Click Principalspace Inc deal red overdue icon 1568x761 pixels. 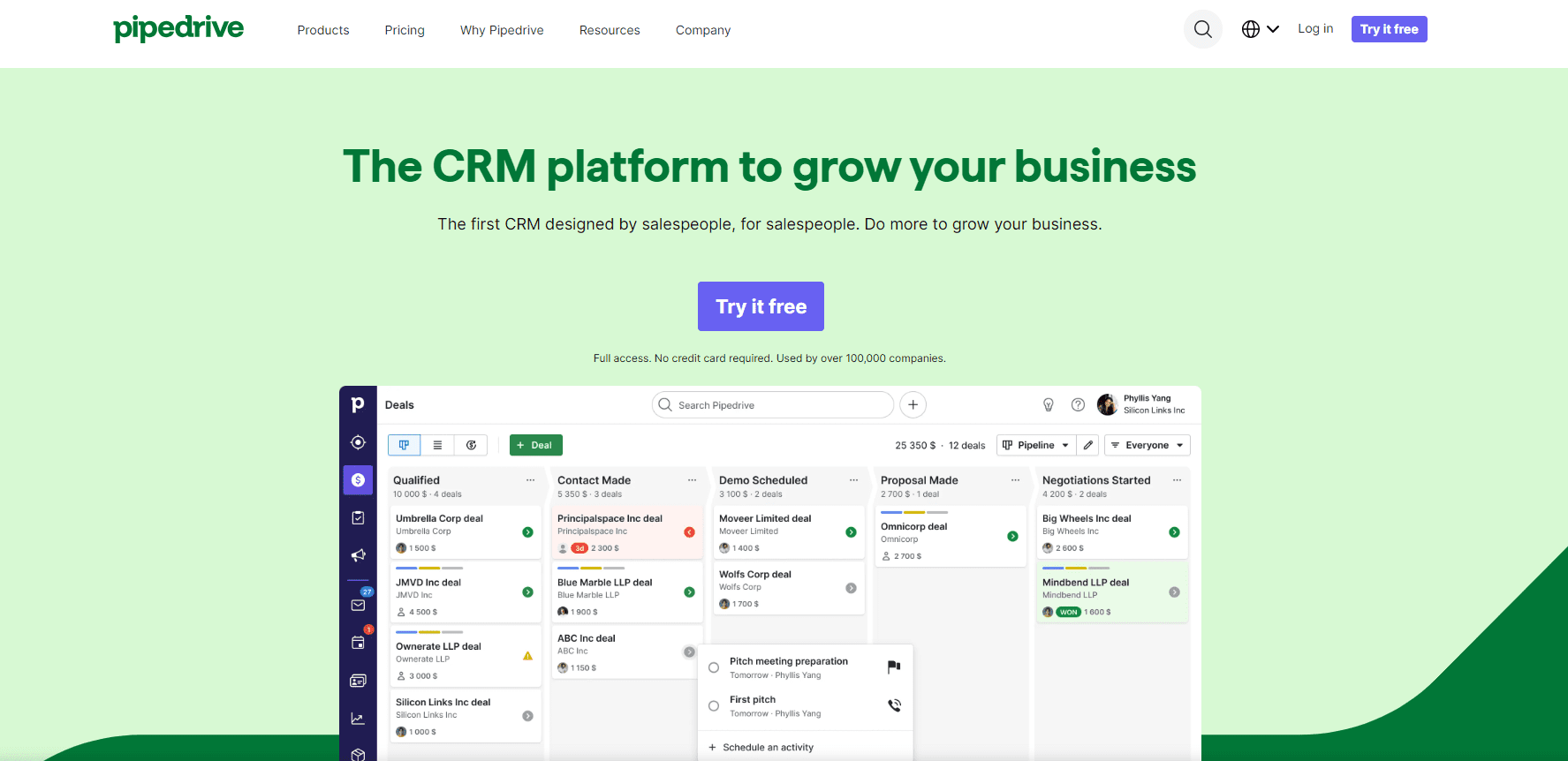pos(689,532)
